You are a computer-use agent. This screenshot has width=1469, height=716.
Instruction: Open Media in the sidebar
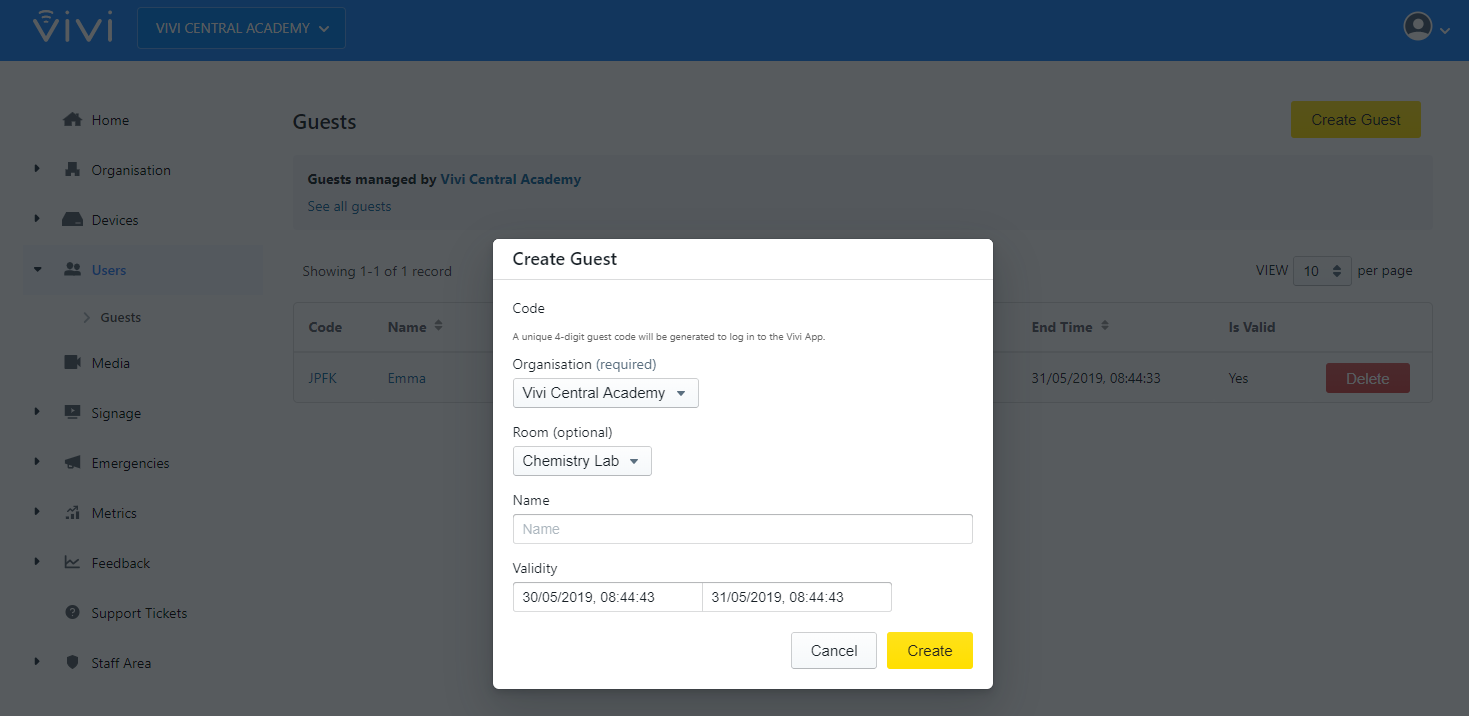pyautogui.click(x=110, y=363)
